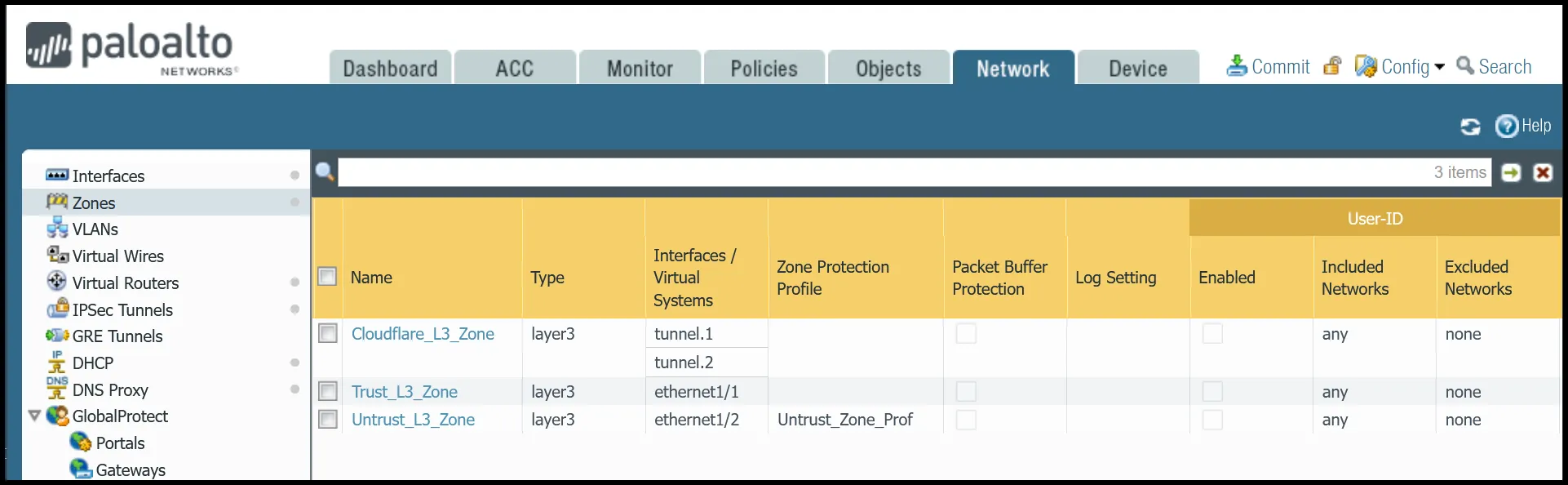The height and width of the screenshot is (485, 1568).
Task: Click the Commit icon
Action: [1238, 66]
